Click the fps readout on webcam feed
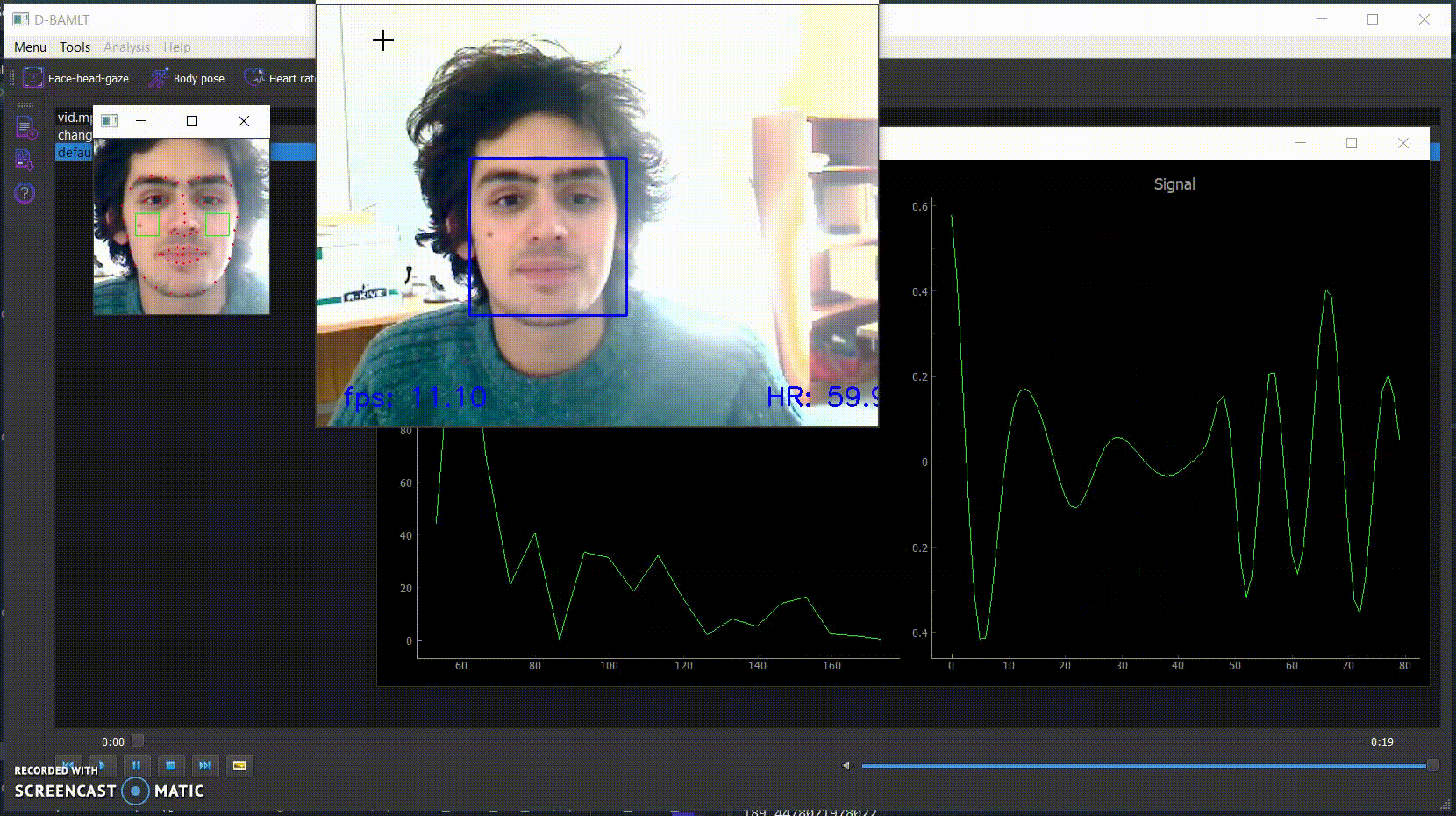 tap(415, 397)
